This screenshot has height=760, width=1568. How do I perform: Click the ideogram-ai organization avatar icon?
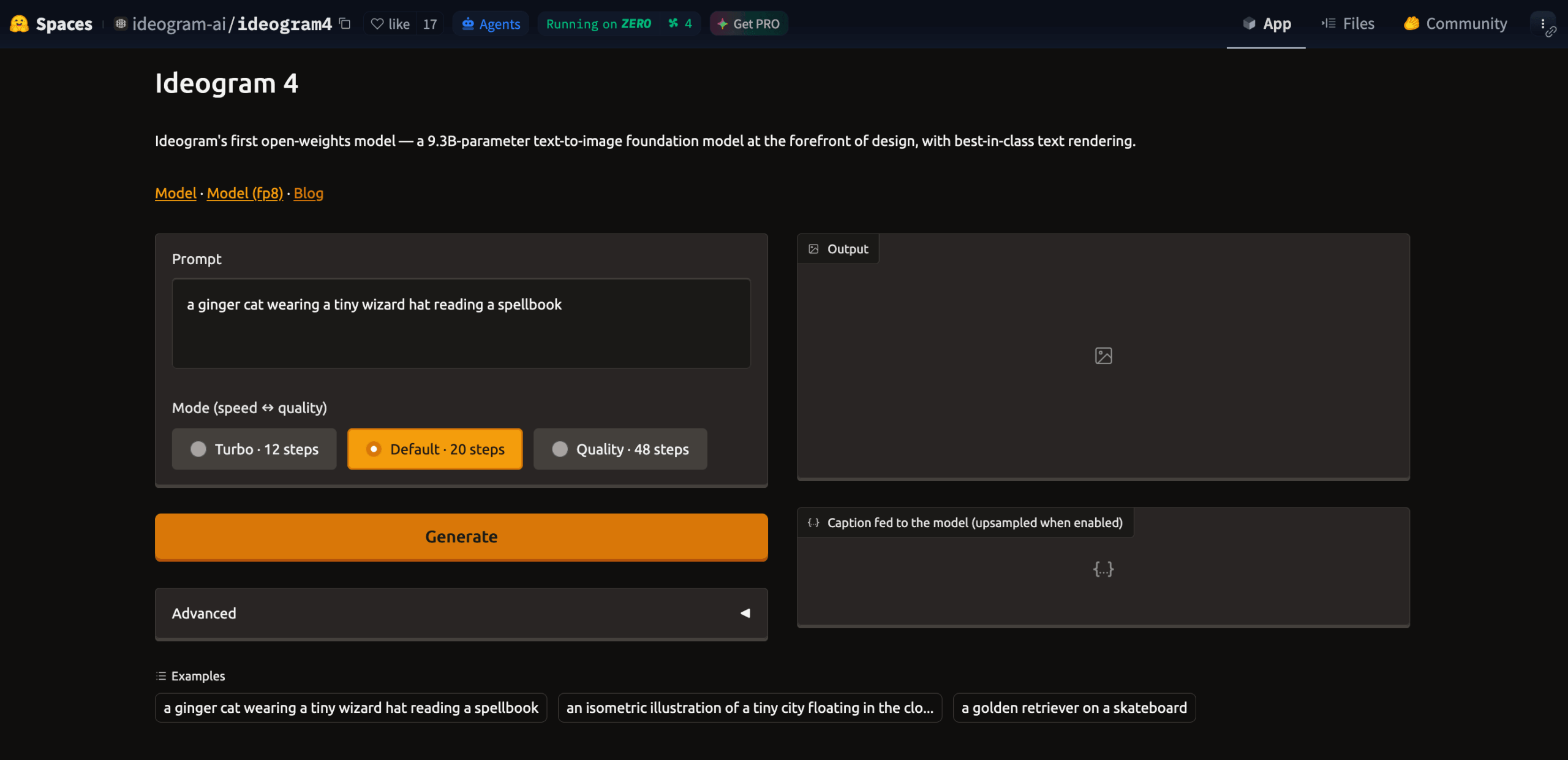[121, 24]
